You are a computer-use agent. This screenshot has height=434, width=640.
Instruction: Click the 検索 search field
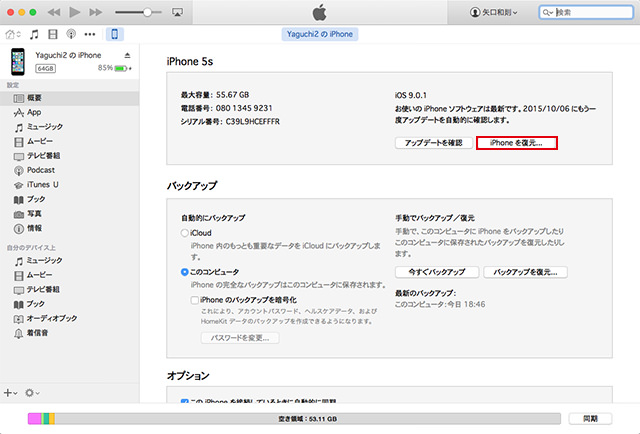tap(586, 12)
